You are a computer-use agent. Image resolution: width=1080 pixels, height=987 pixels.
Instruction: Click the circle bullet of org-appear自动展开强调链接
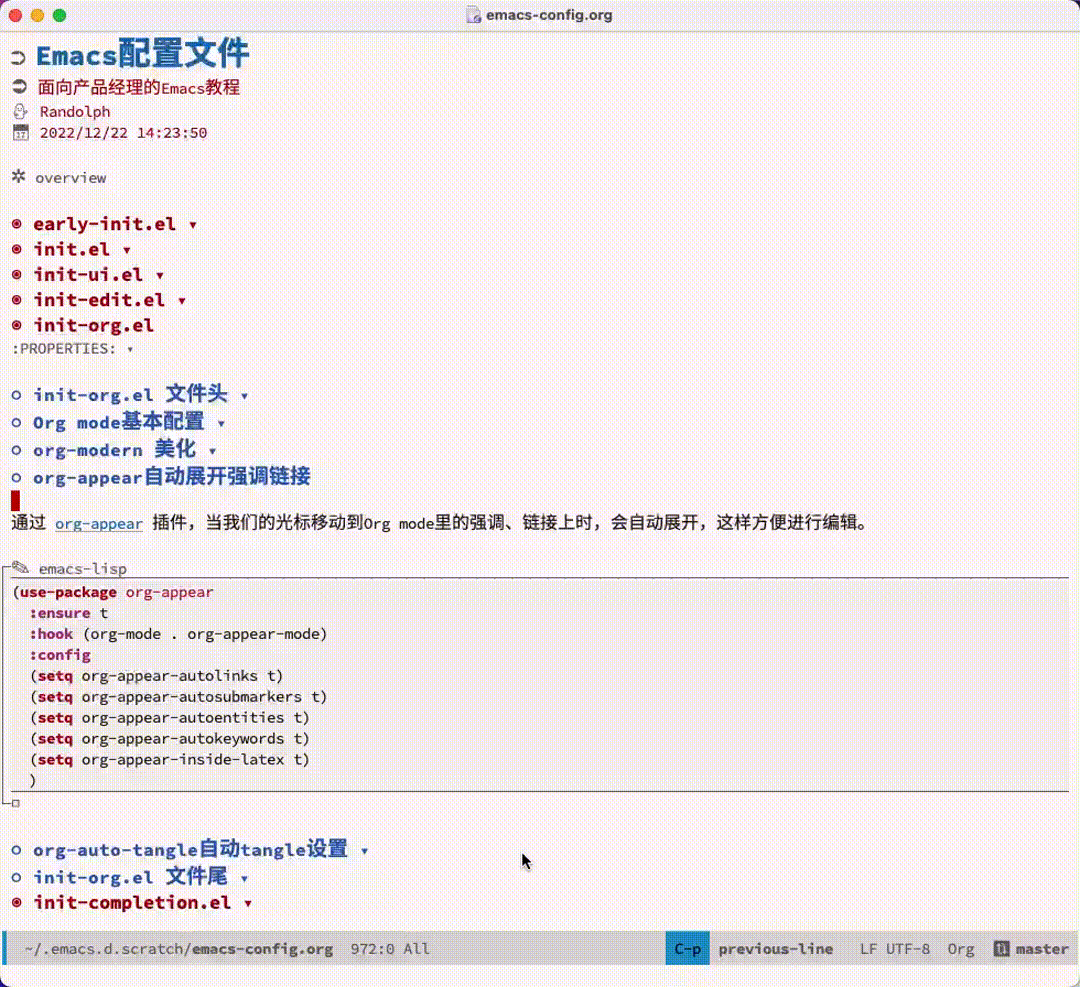click(17, 477)
